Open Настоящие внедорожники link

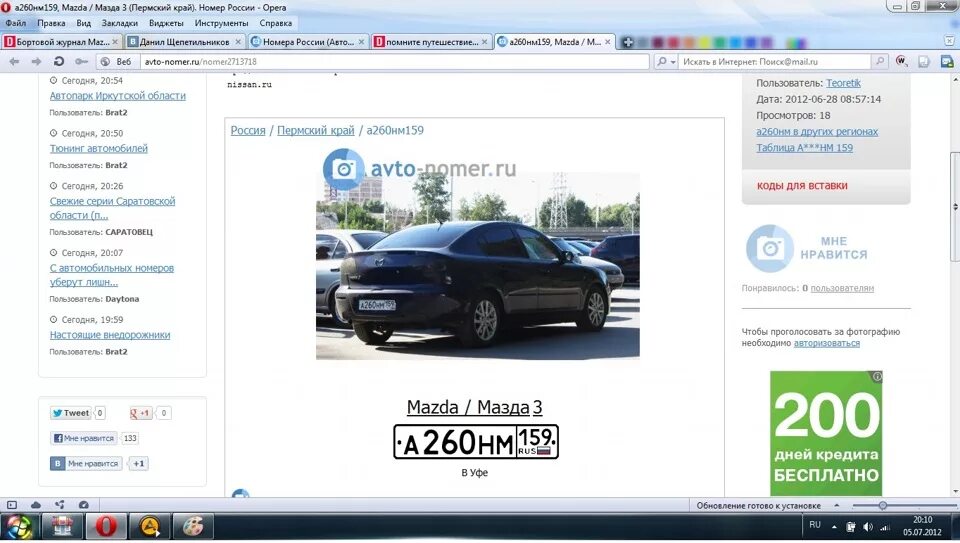click(110, 335)
